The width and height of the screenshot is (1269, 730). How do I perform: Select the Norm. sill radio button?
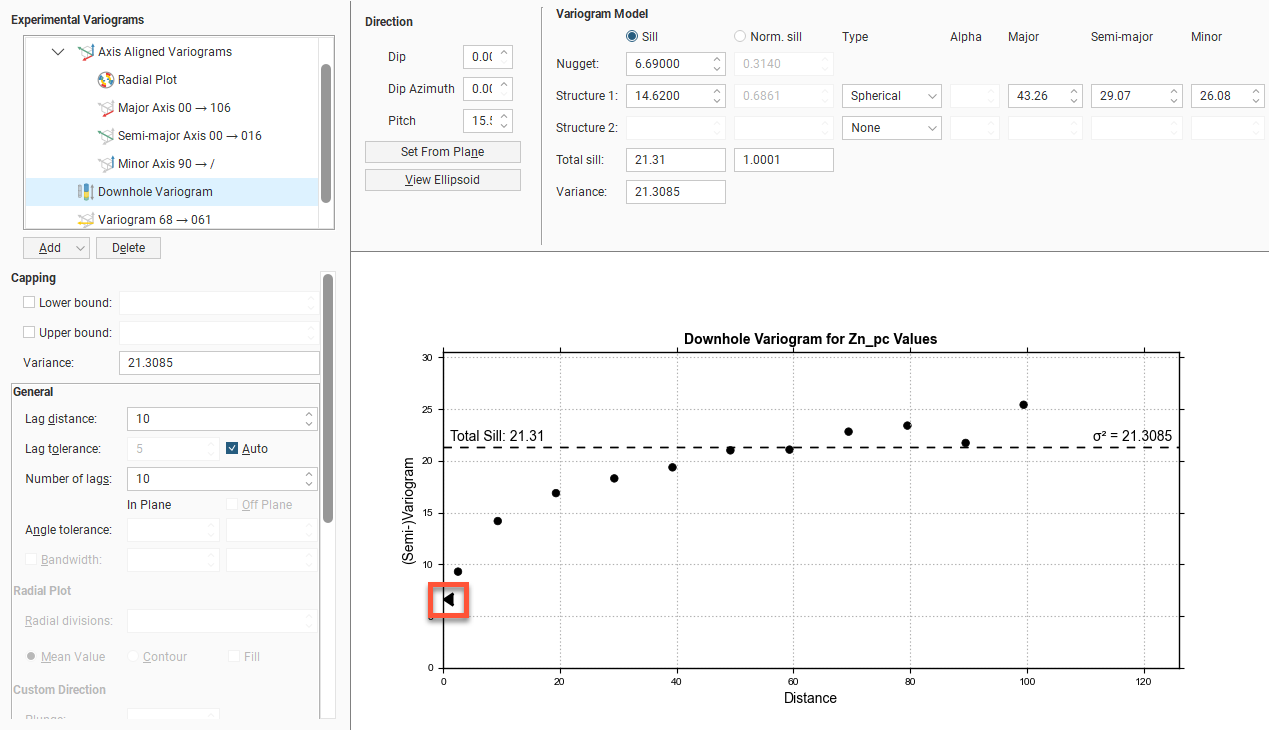click(x=740, y=36)
